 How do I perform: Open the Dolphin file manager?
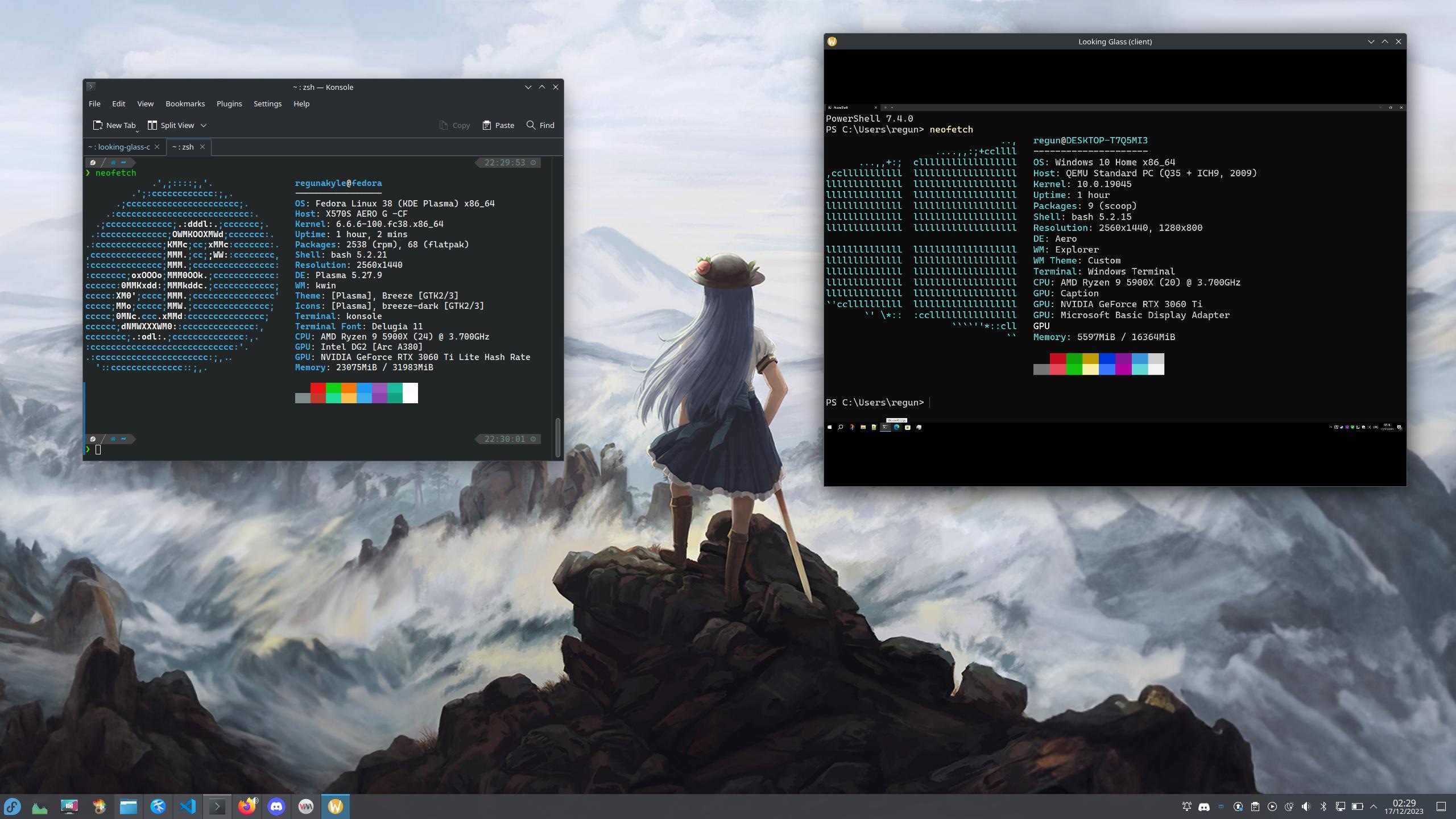(129, 806)
